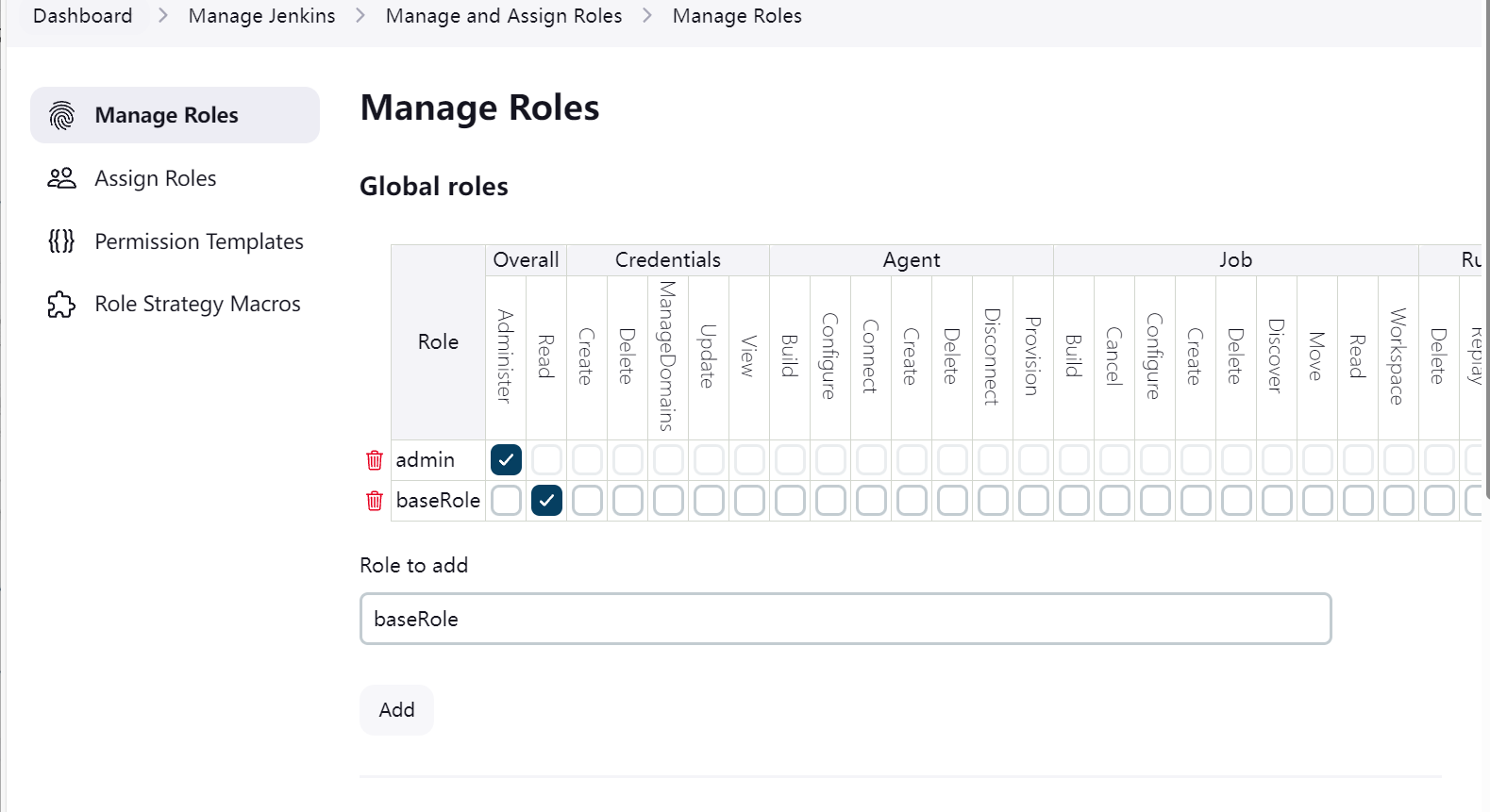Image resolution: width=1490 pixels, height=812 pixels.
Task: Check Overall Administer for baseRole
Action: click(506, 501)
